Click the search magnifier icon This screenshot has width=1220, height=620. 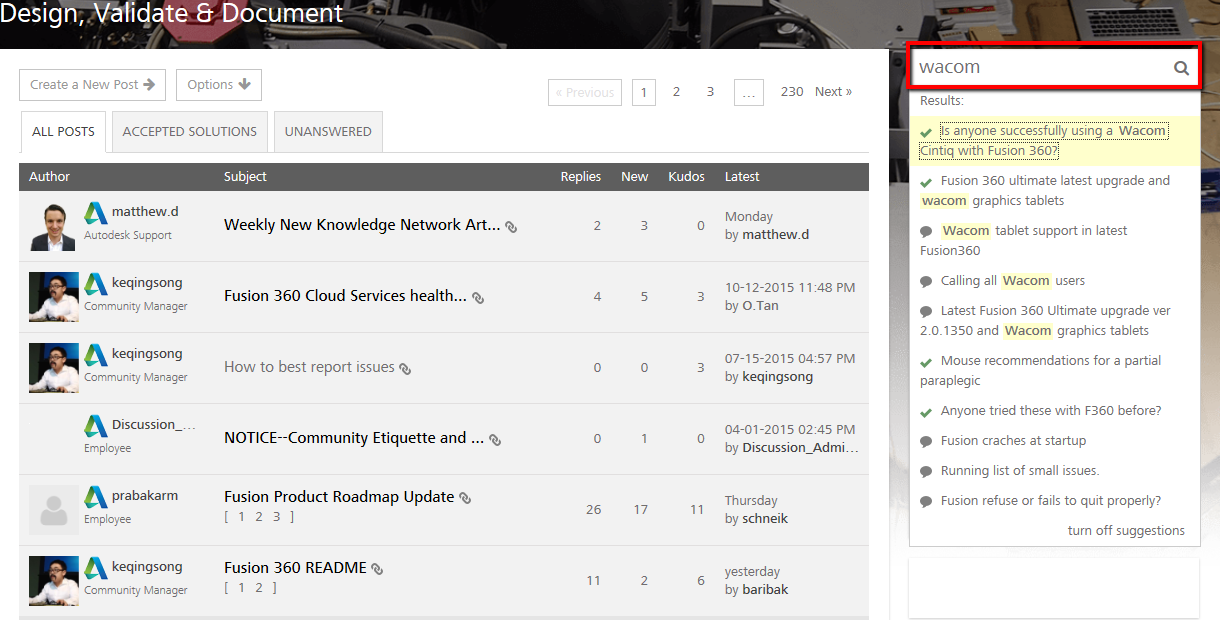[x=1181, y=68]
